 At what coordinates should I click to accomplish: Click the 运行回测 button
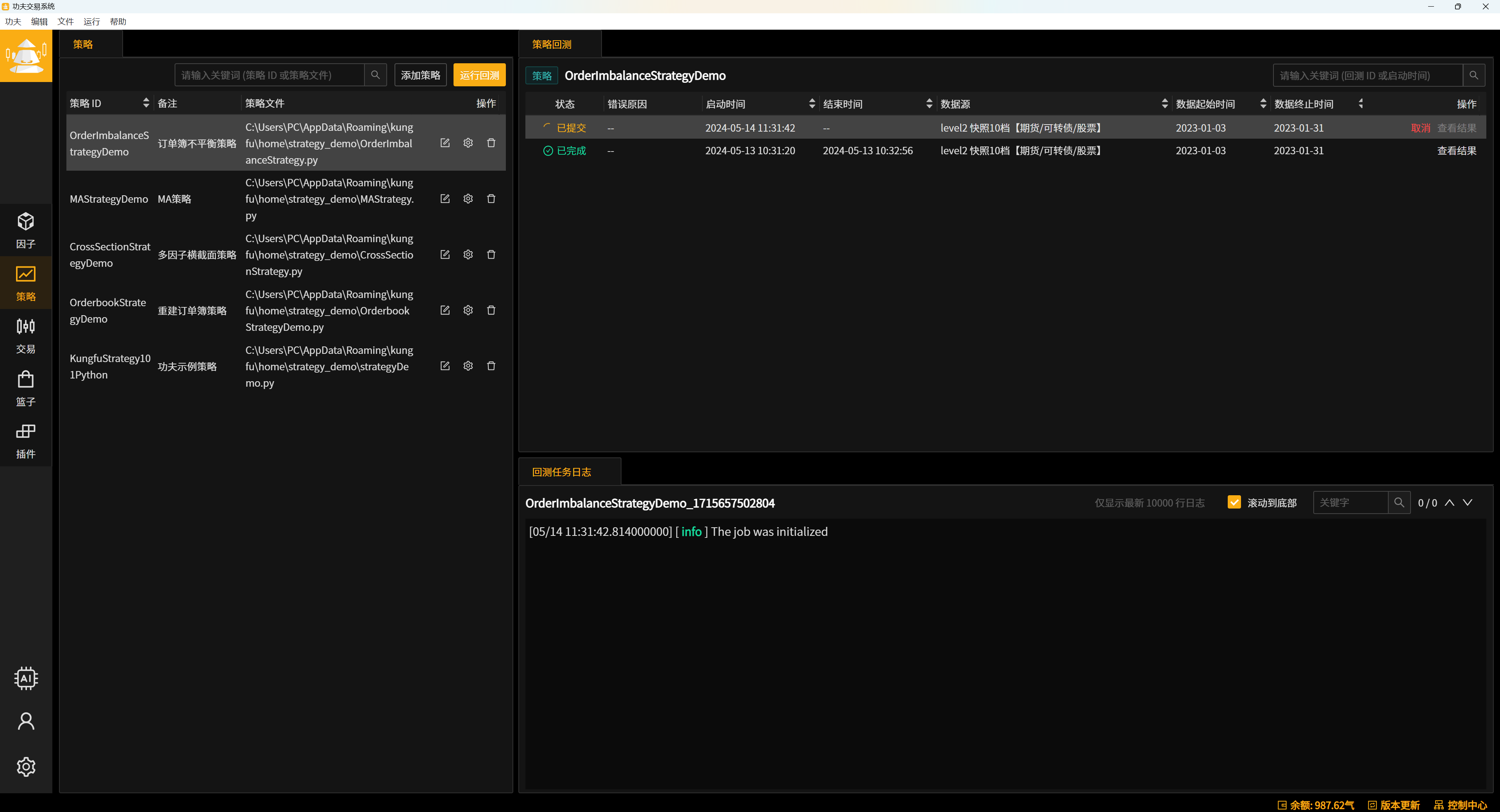tap(479, 75)
